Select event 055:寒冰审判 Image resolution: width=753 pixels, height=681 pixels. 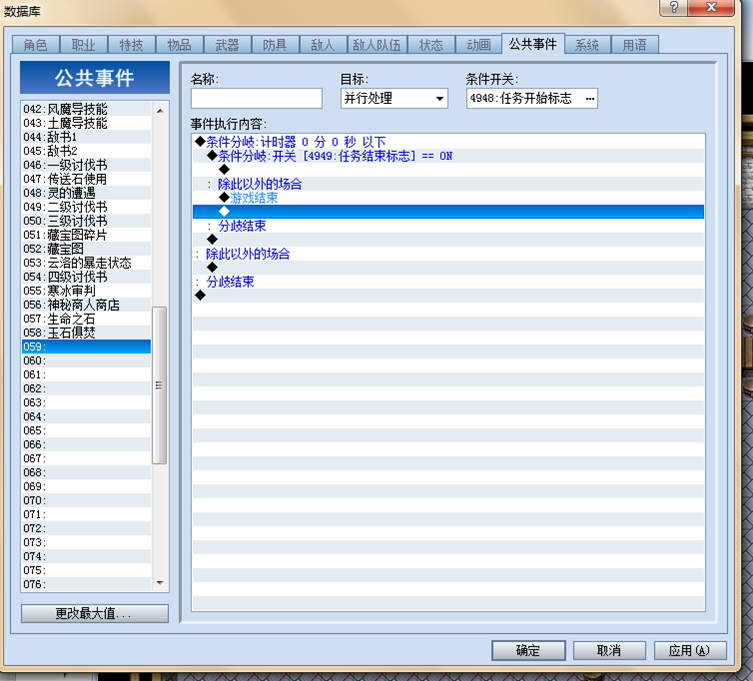tap(86, 290)
